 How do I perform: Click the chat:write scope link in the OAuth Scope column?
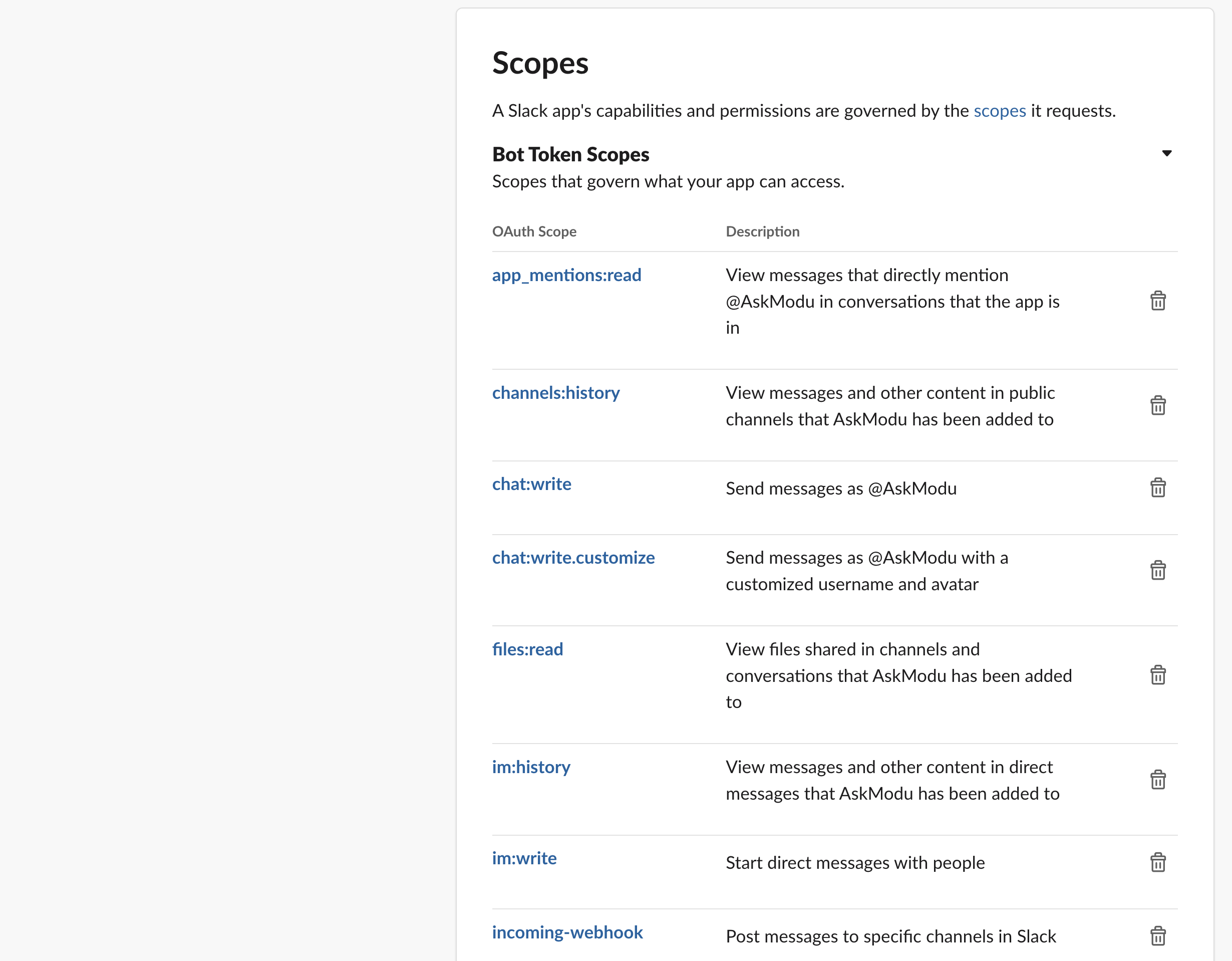coord(531,484)
